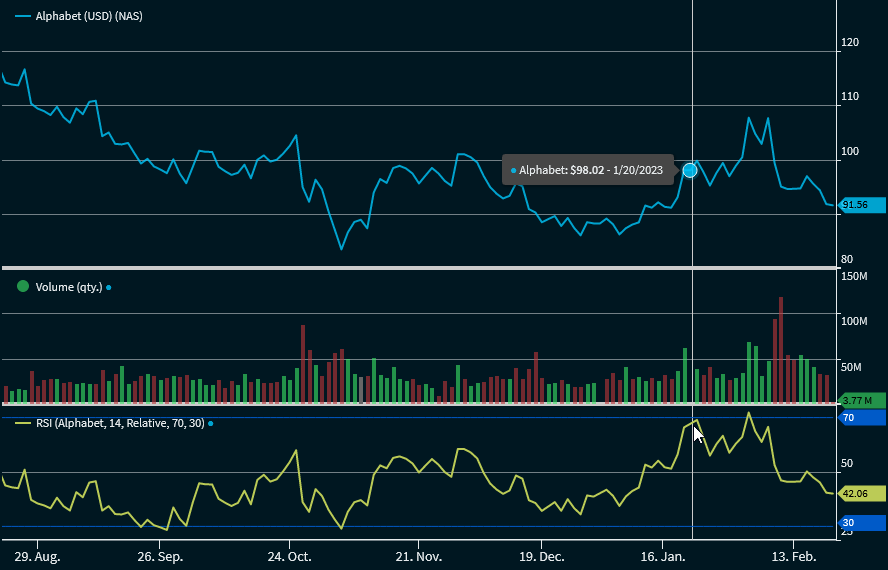Select the 16. Jan. date on the axis
The image size is (888, 570).
pos(662,555)
